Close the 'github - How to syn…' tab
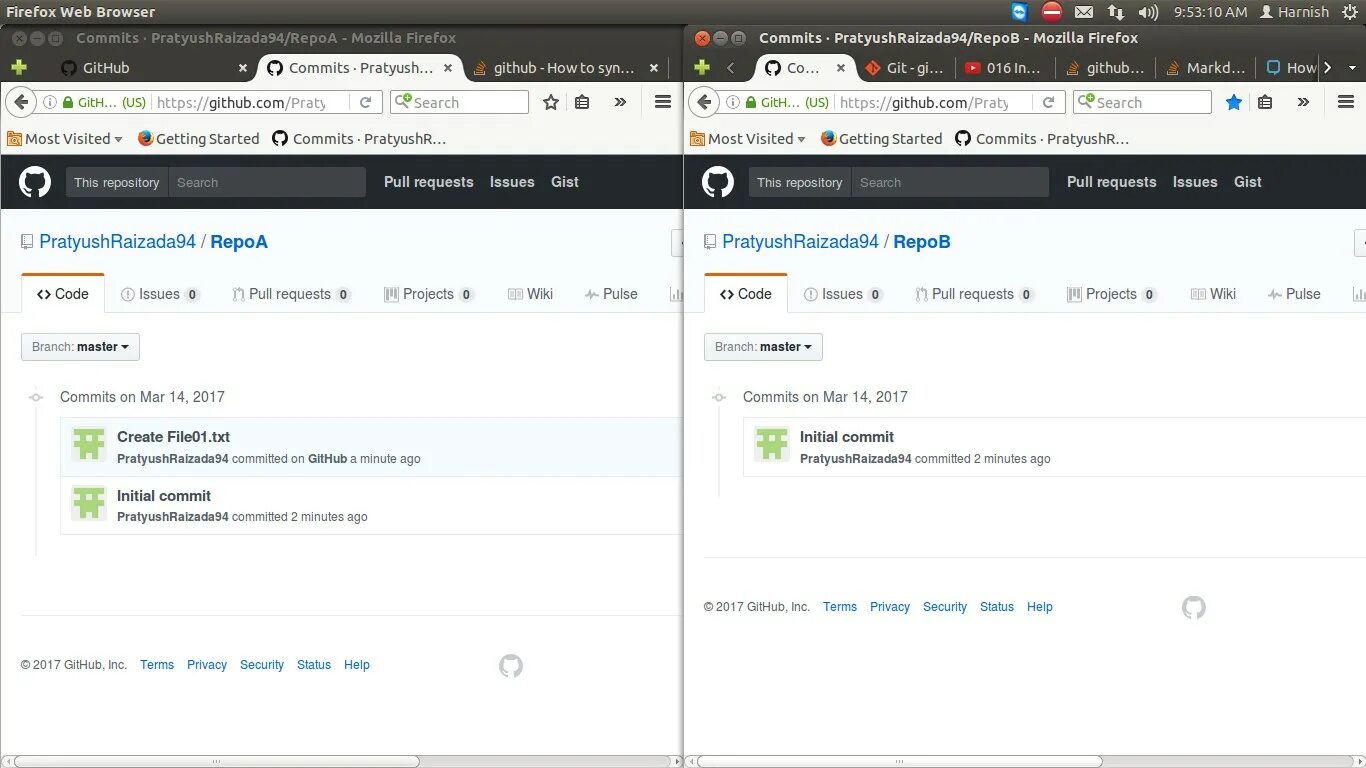1366x768 pixels. pyautogui.click(x=654, y=68)
